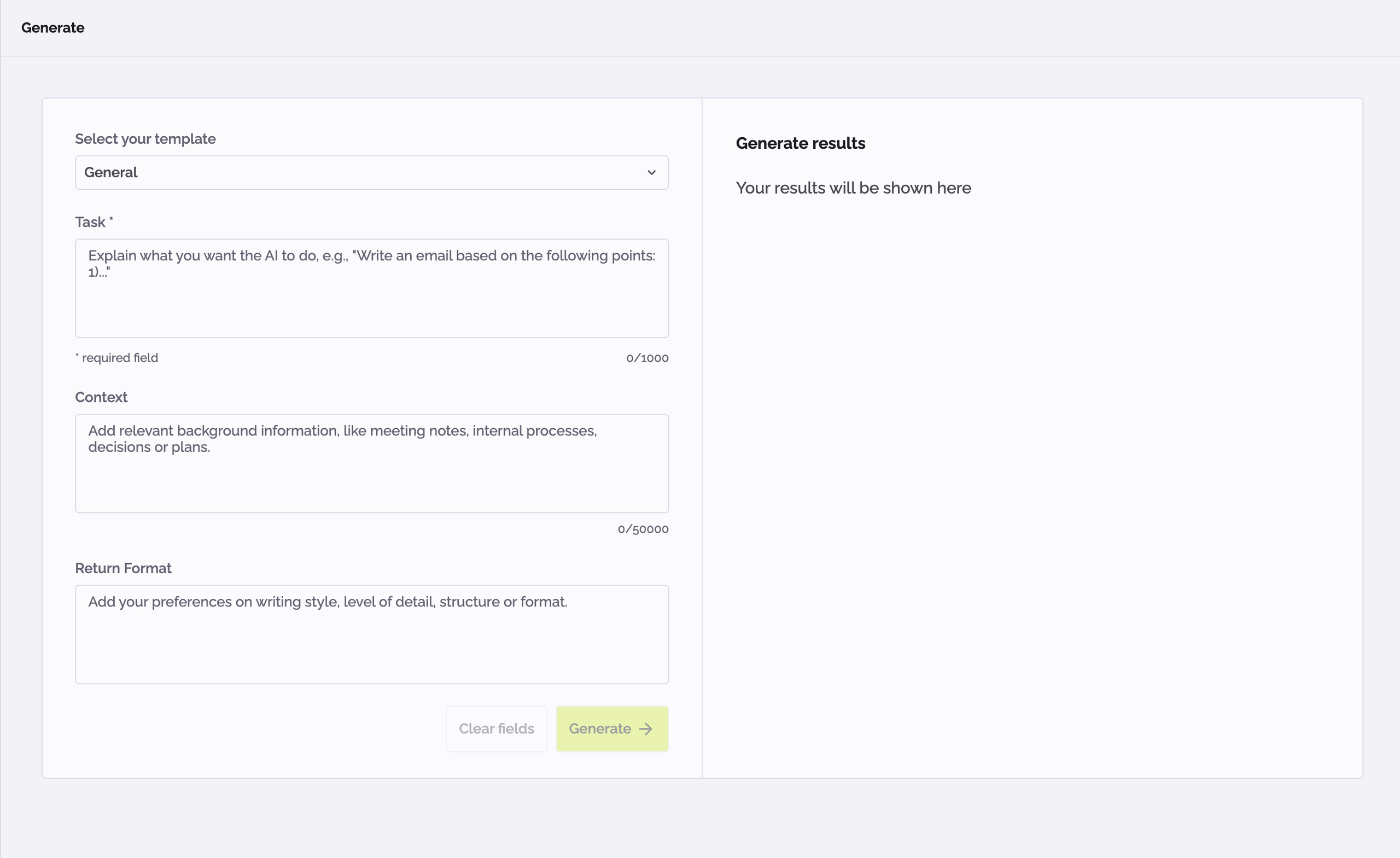Click the required field note
The image size is (1400, 858).
point(116,358)
